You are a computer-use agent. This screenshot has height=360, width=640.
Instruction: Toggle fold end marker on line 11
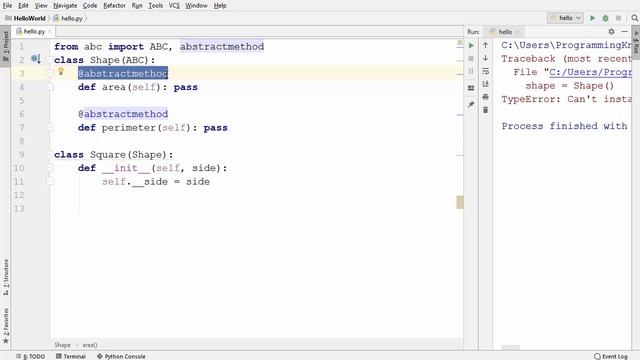(49, 181)
